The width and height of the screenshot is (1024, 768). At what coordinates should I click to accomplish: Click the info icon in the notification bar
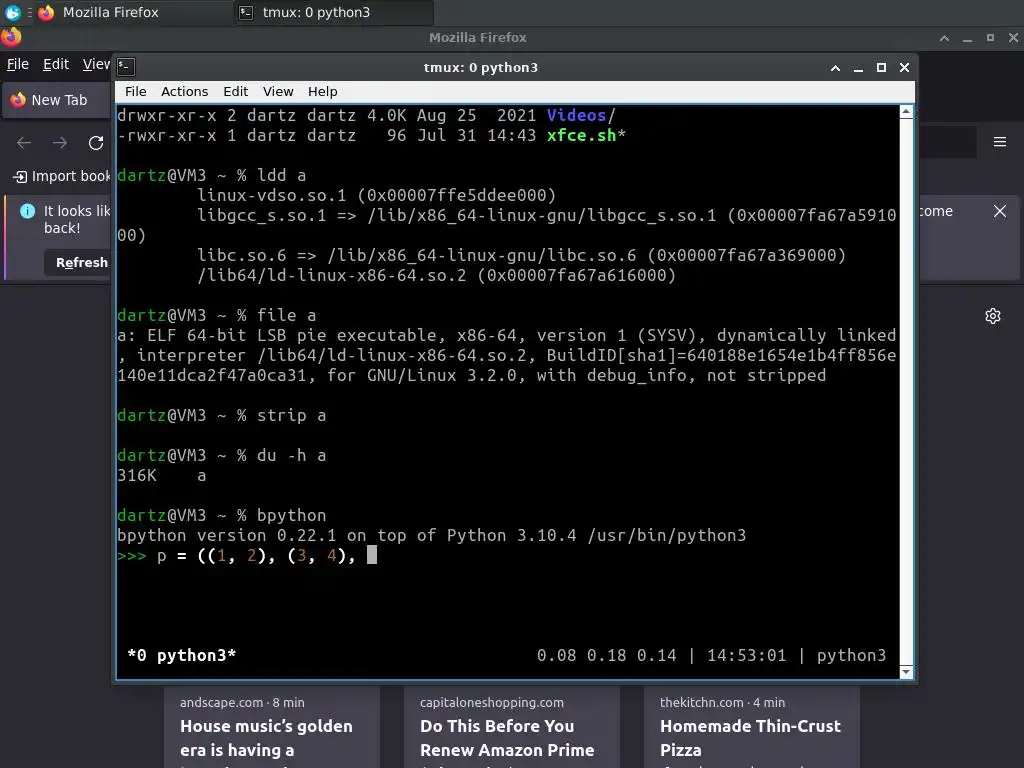[x=27, y=211]
